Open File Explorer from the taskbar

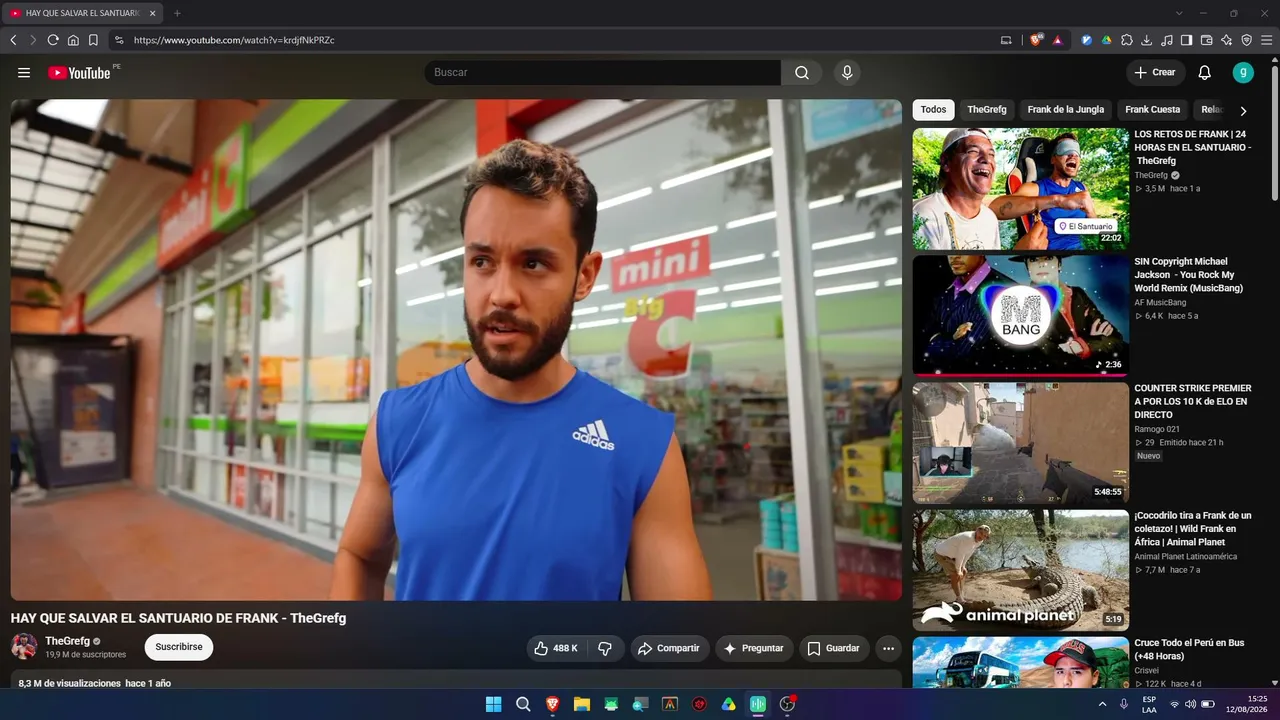tap(582, 704)
